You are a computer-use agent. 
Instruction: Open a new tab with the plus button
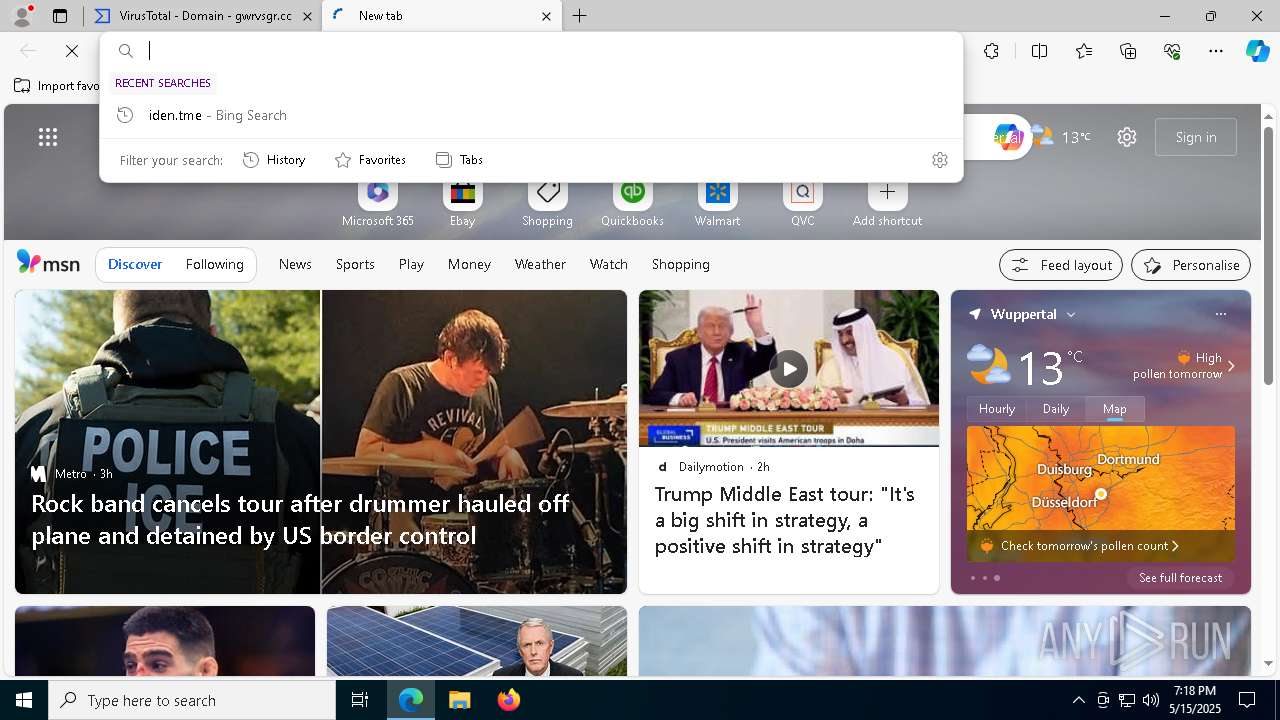[580, 16]
